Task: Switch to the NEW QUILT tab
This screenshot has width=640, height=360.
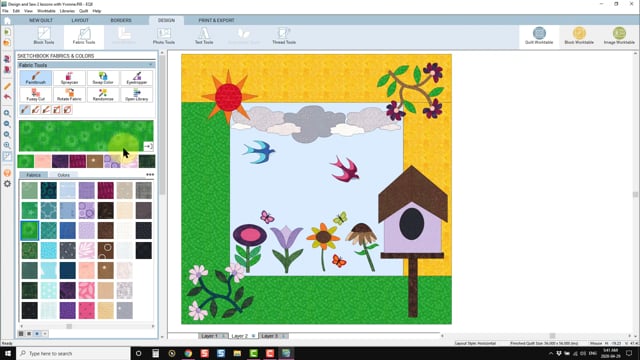Action: pyautogui.click(x=40, y=20)
